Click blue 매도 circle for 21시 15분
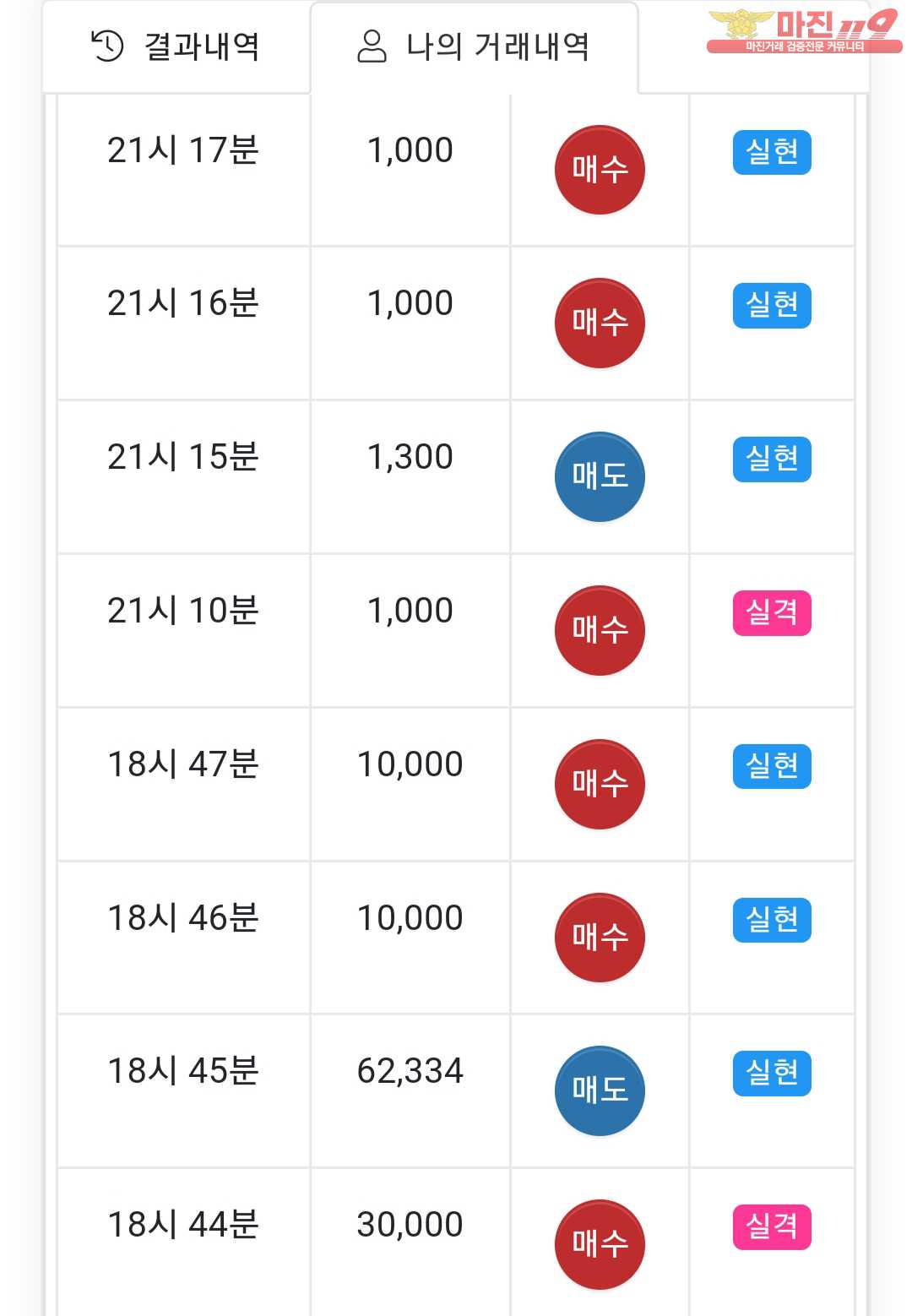The width and height of the screenshot is (912, 1316). pos(600,477)
